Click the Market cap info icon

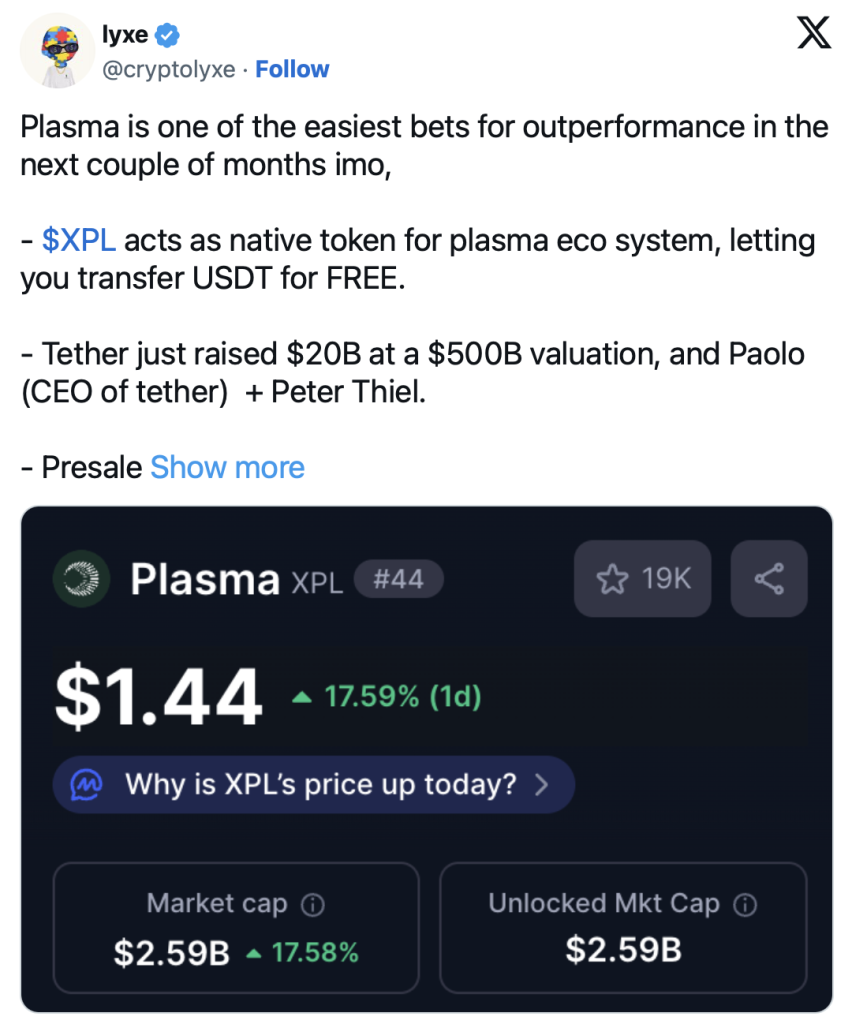[312, 905]
